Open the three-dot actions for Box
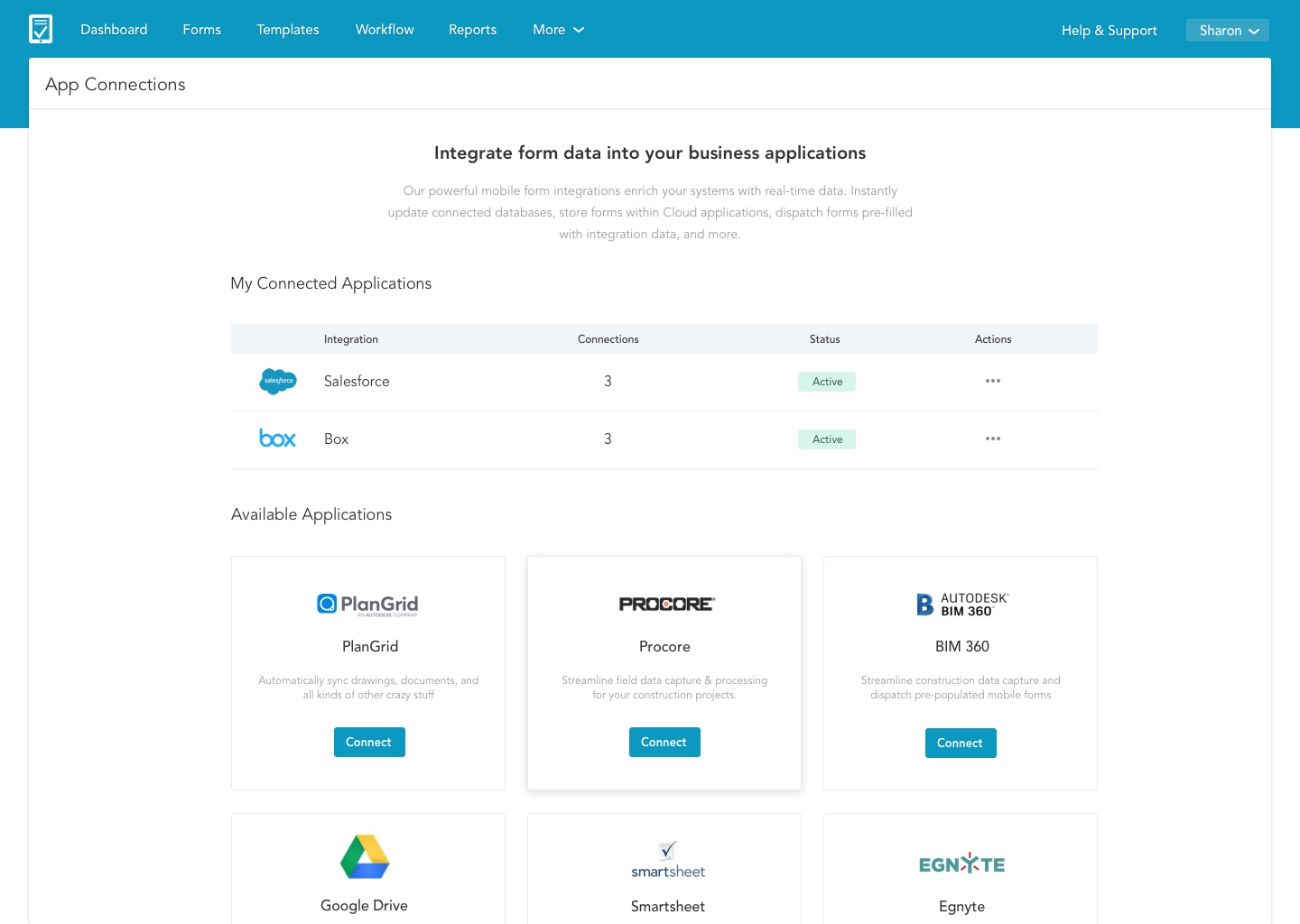The width and height of the screenshot is (1300, 924). (992, 439)
